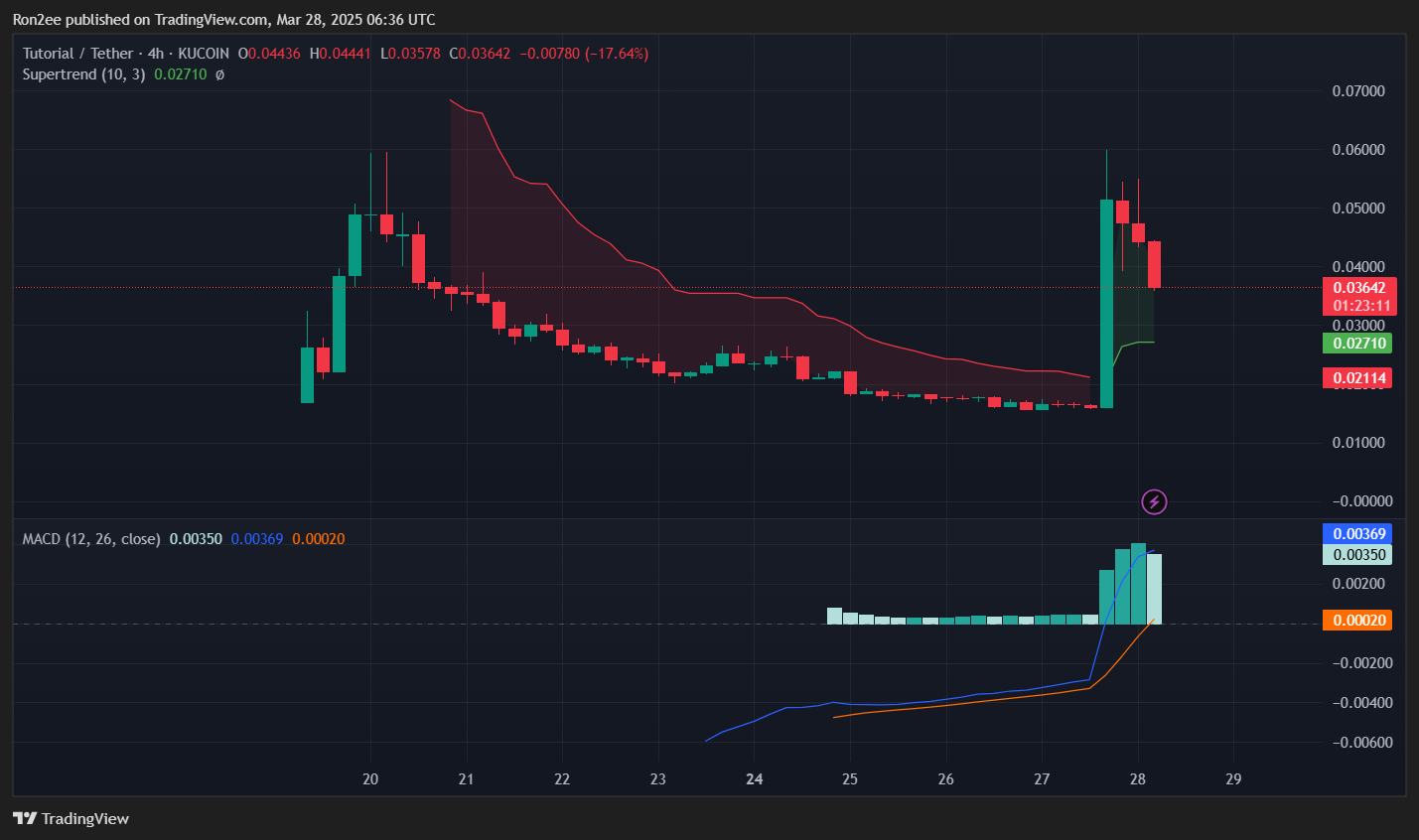Click date 28 on the time axis
This screenshot has width=1419, height=840.
pyautogui.click(x=1138, y=779)
